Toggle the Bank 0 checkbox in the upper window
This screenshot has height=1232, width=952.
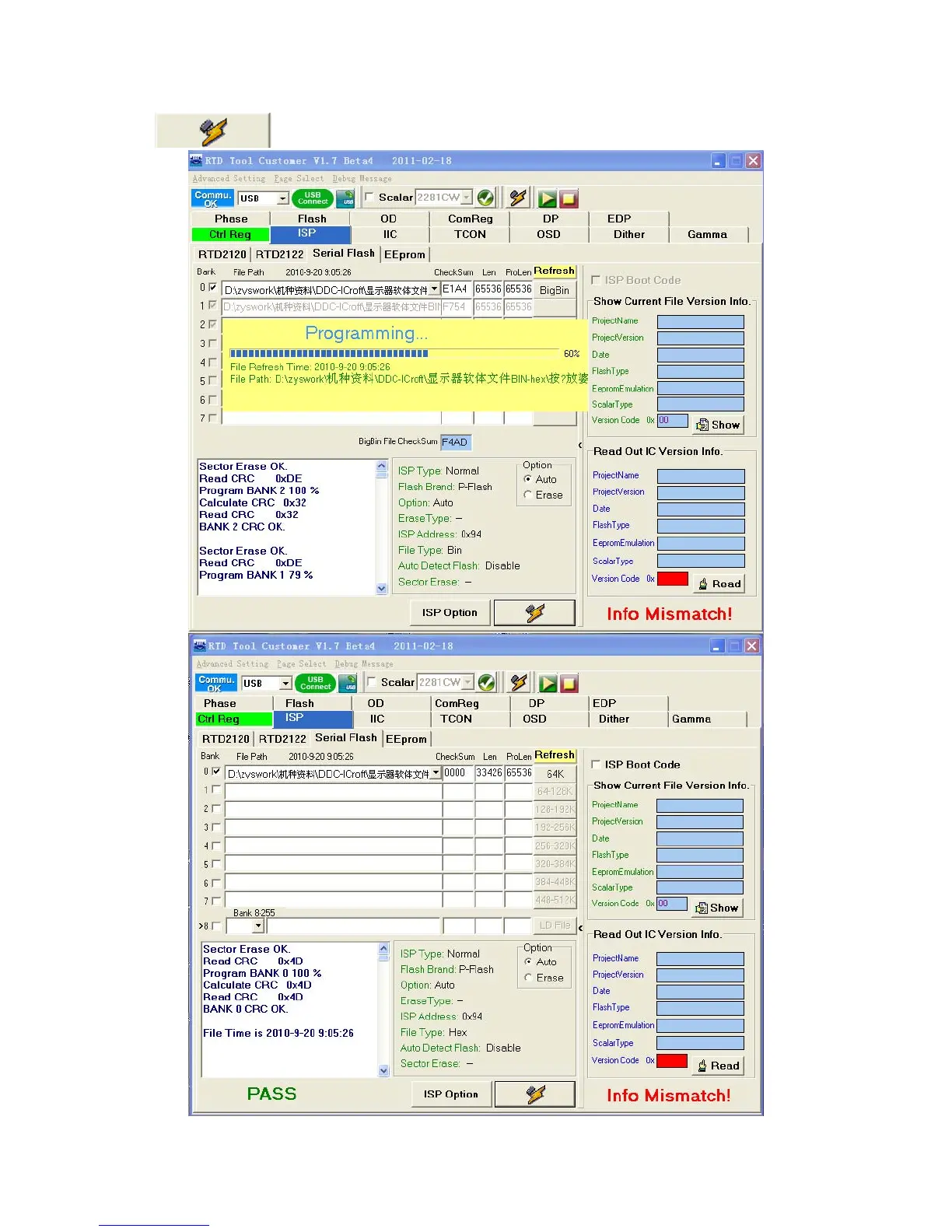tap(212, 287)
